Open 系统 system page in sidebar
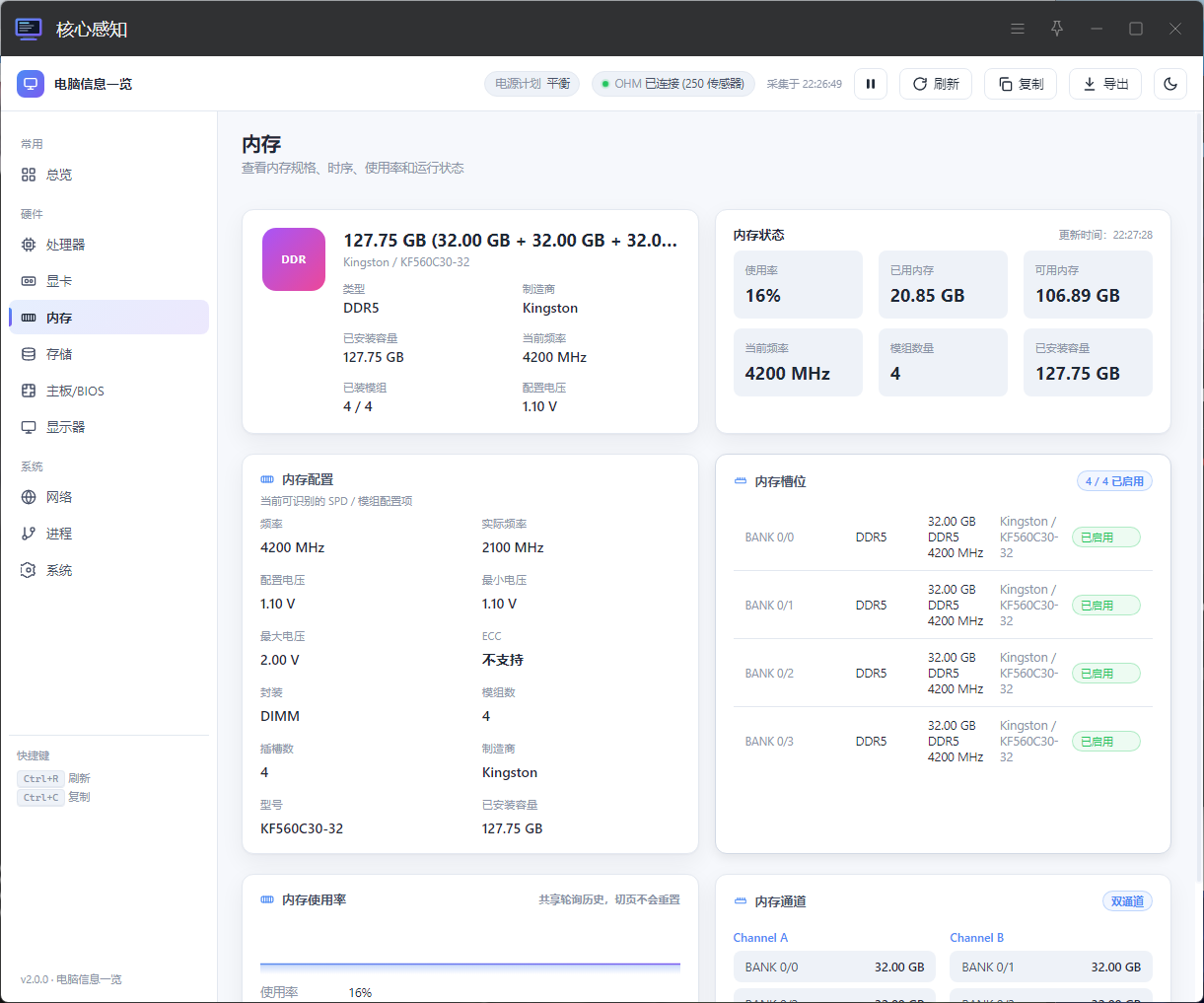1204x1003 pixels. point(108,570)
